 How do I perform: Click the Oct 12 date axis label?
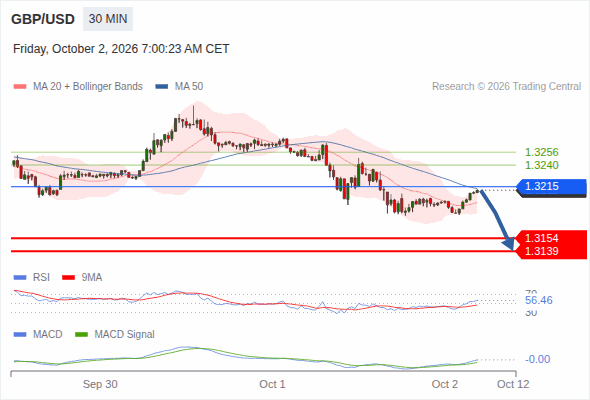(513, 384)
